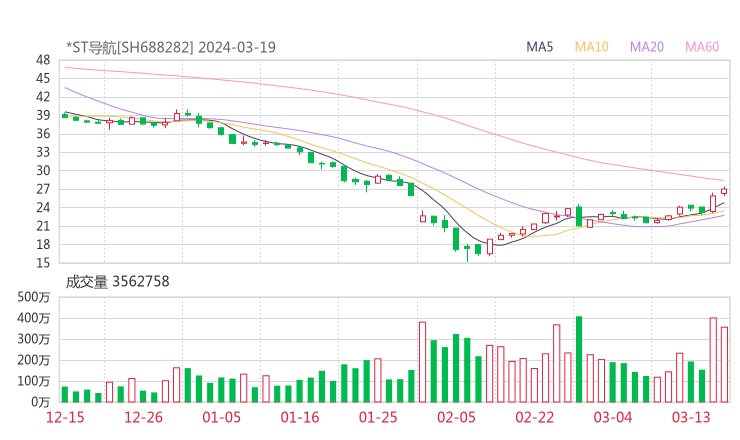Click the 30 price axis label
This screenshot has height=440, width=740.
(x=43, y=170)
